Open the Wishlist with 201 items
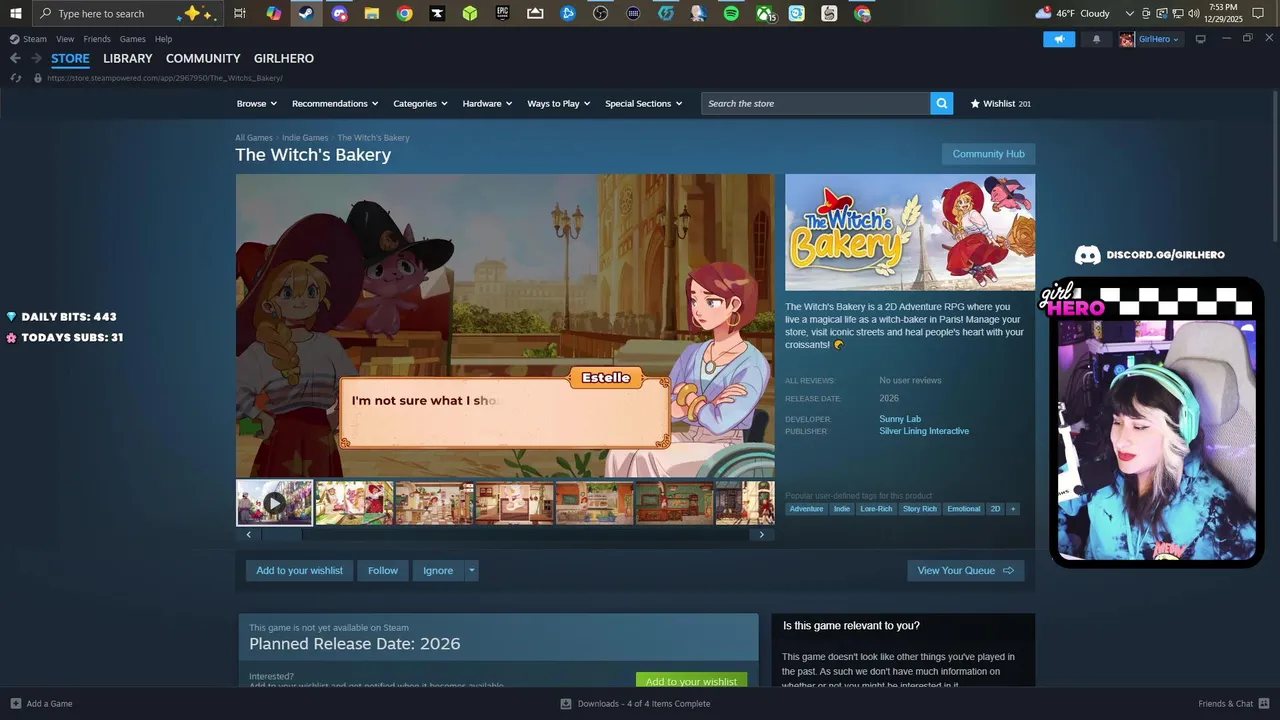 pos(1001,103)
